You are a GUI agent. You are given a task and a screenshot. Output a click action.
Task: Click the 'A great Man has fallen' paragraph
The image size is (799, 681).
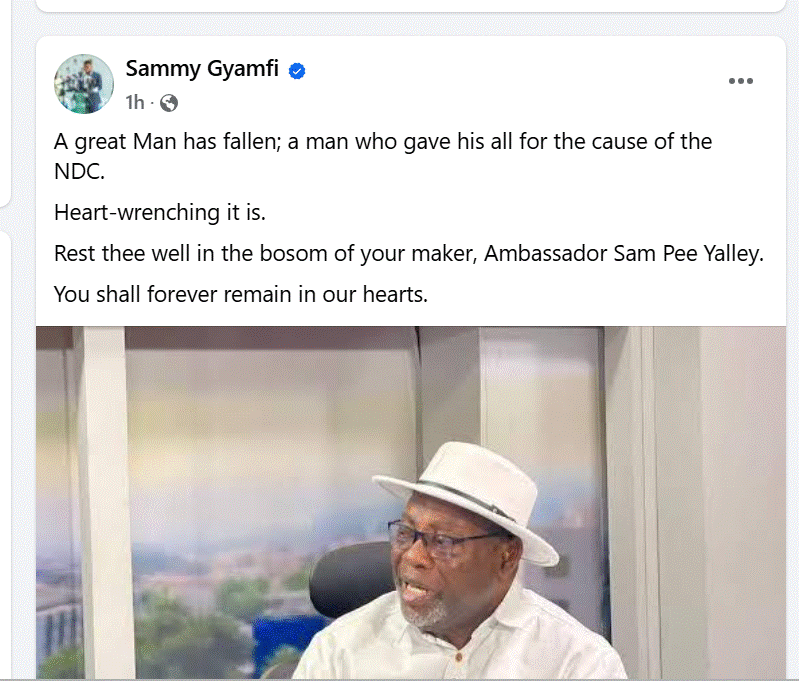383,156
